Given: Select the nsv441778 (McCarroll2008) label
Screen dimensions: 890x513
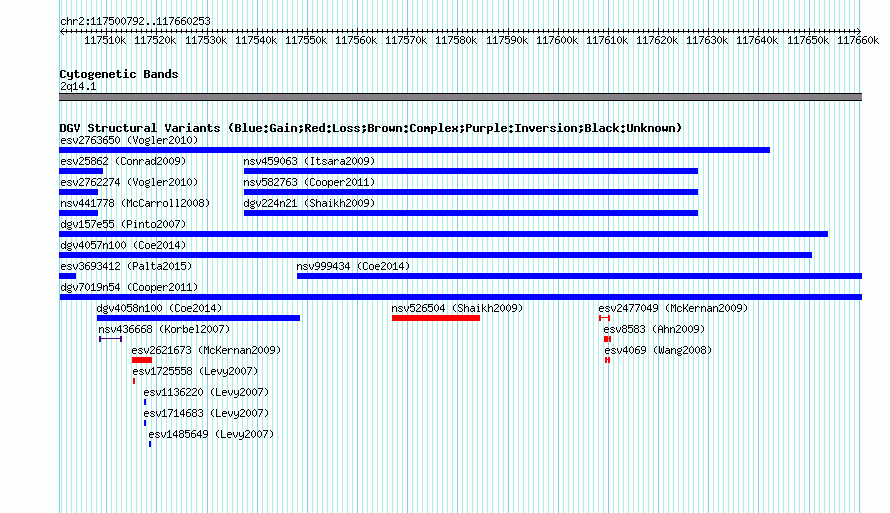Looking at the screenshot, I should coord(135,203).
